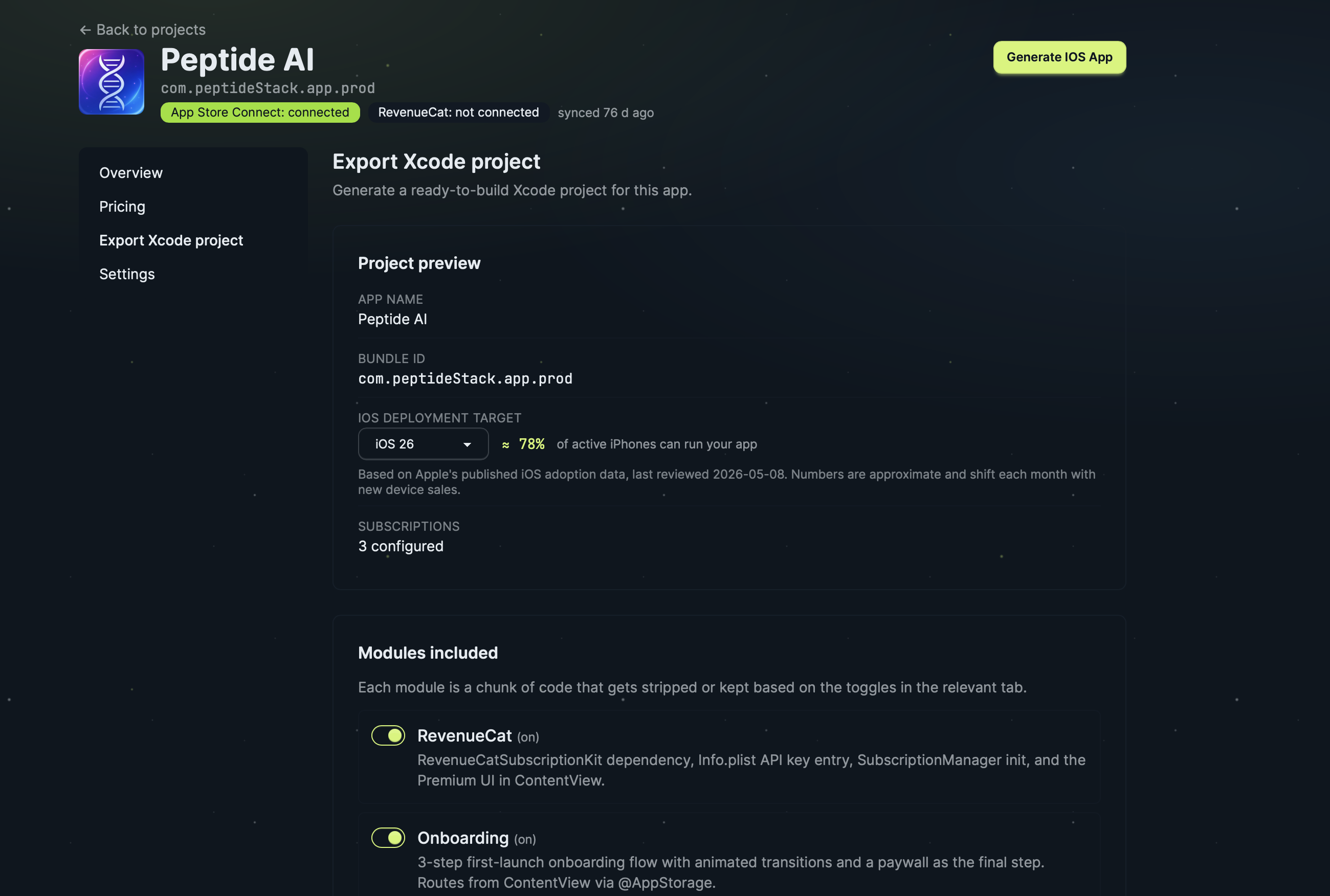Click the 78% adoption percentage value
1330x896 pixels.
[531, 444]
